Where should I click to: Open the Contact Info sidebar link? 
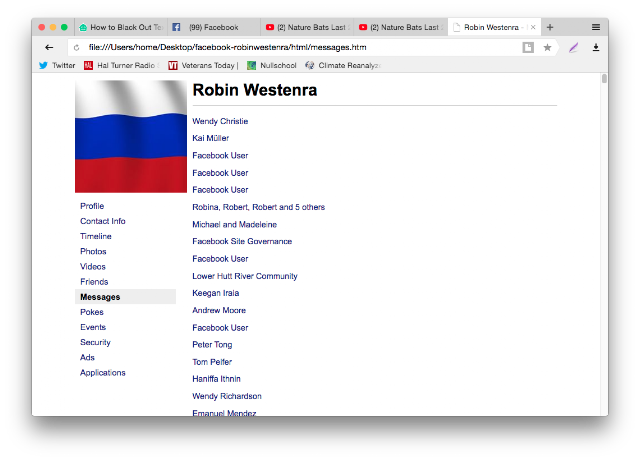pos(103,221)
